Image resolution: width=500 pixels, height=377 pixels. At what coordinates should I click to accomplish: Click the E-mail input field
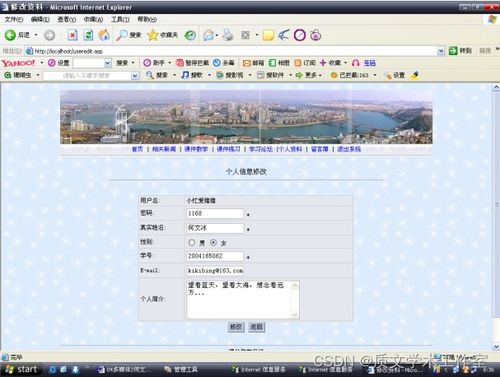pos(215,270)
